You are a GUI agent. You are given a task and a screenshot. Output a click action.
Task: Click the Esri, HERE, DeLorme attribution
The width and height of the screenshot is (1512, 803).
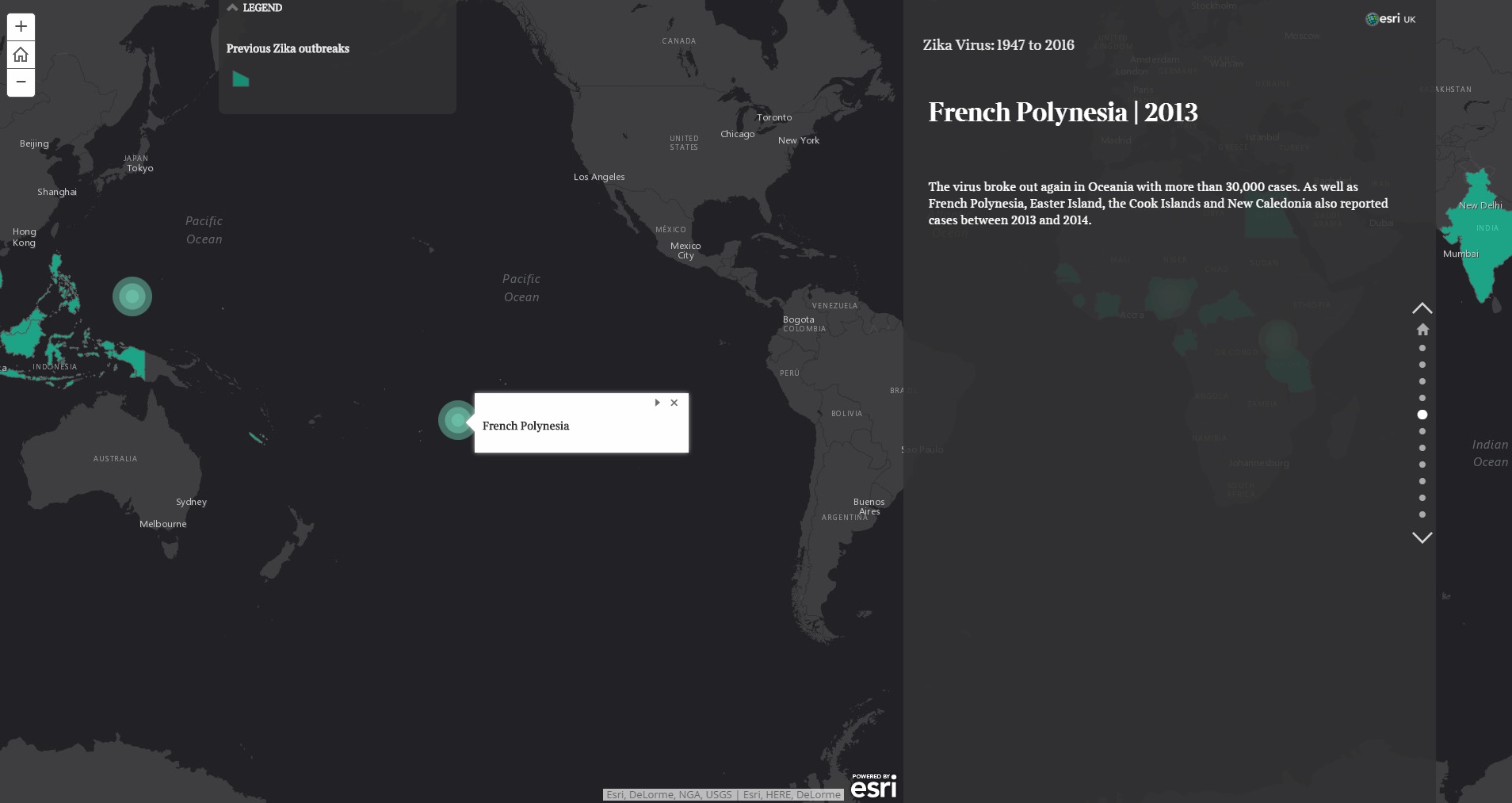(792, 794)
